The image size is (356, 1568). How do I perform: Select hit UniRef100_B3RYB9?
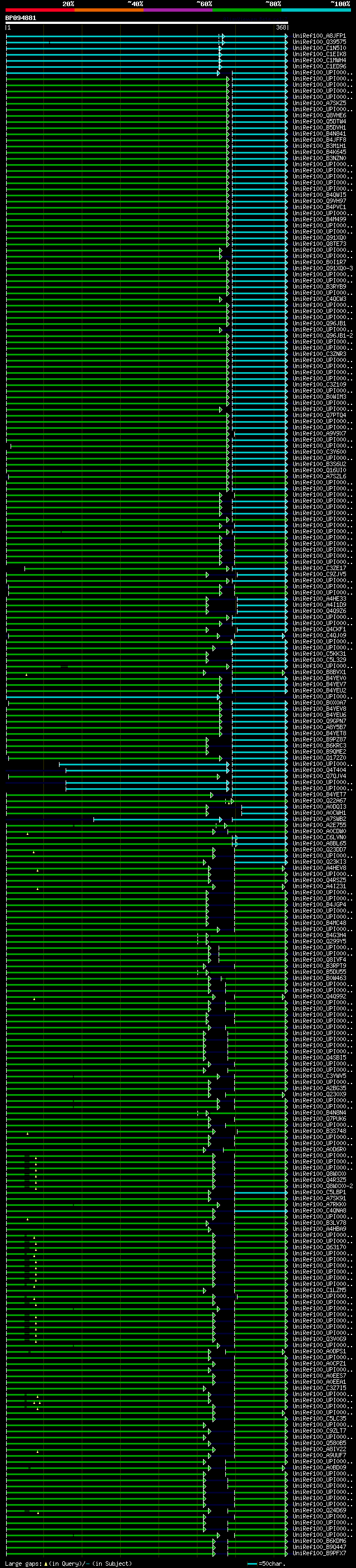(x=319, y=286)
